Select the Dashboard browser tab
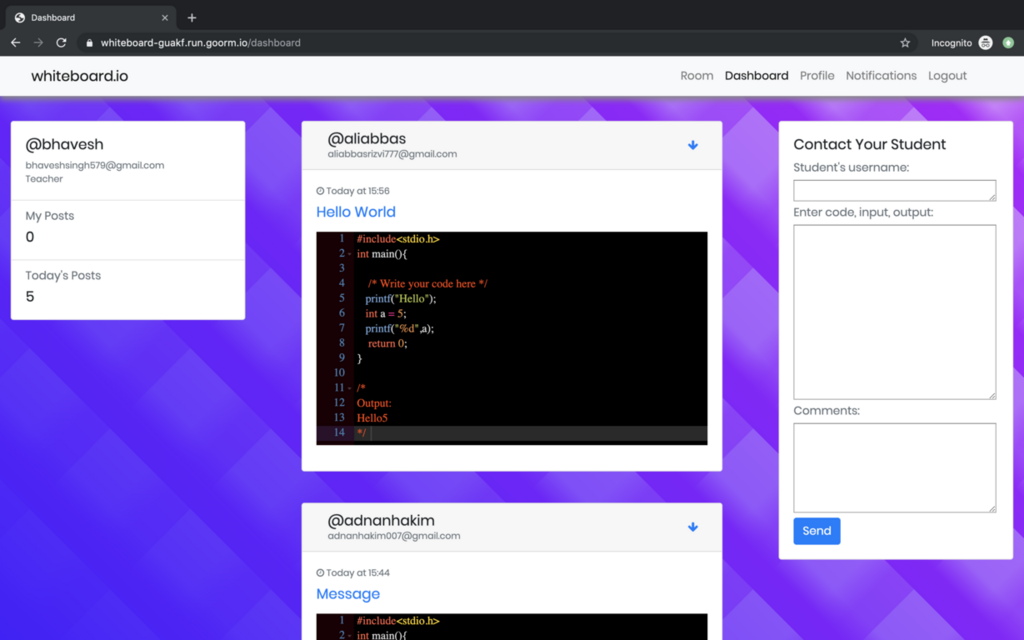1024x640 pixels. (x=91, y=18)
